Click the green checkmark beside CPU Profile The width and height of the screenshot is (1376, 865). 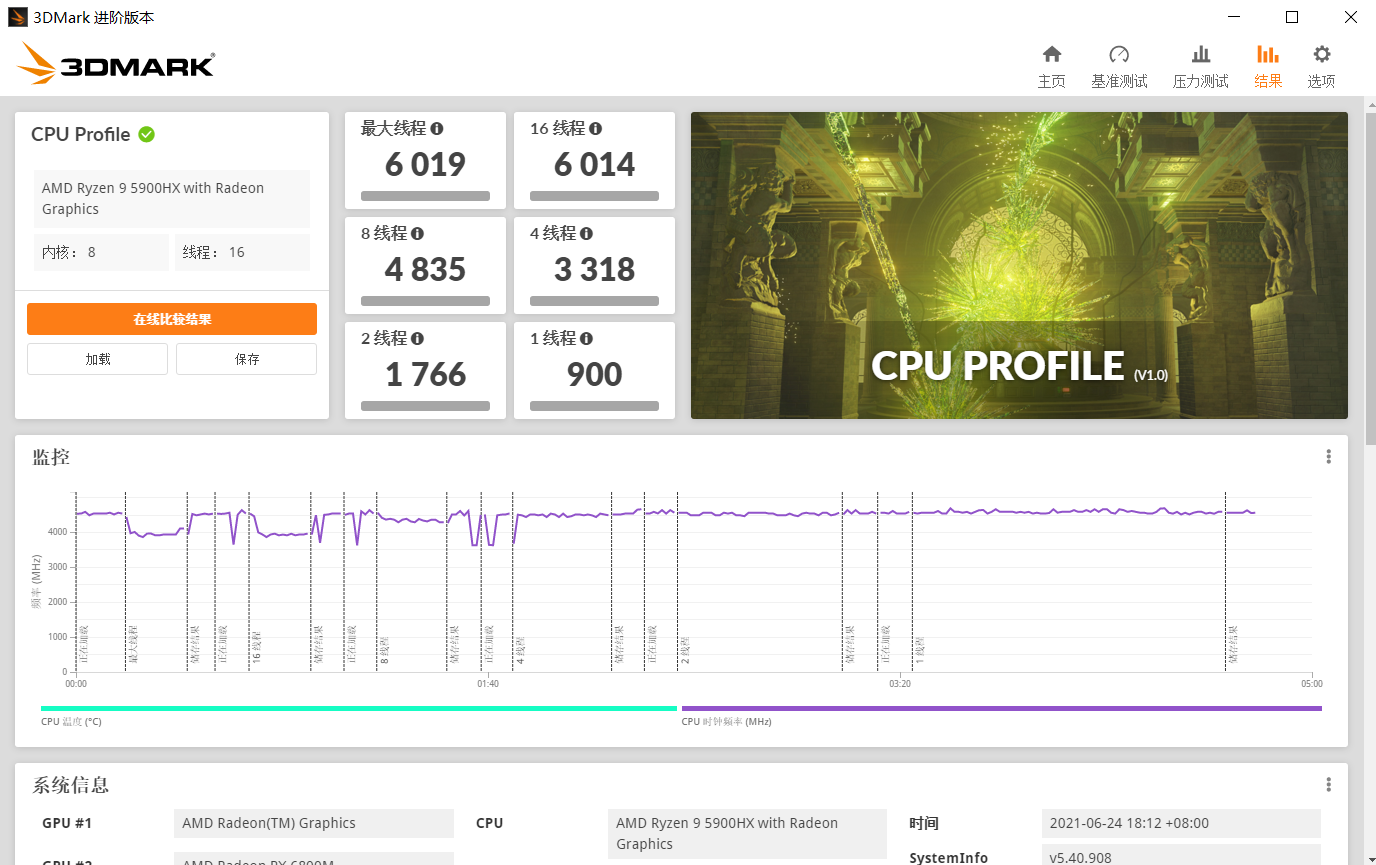pos(147,133)
